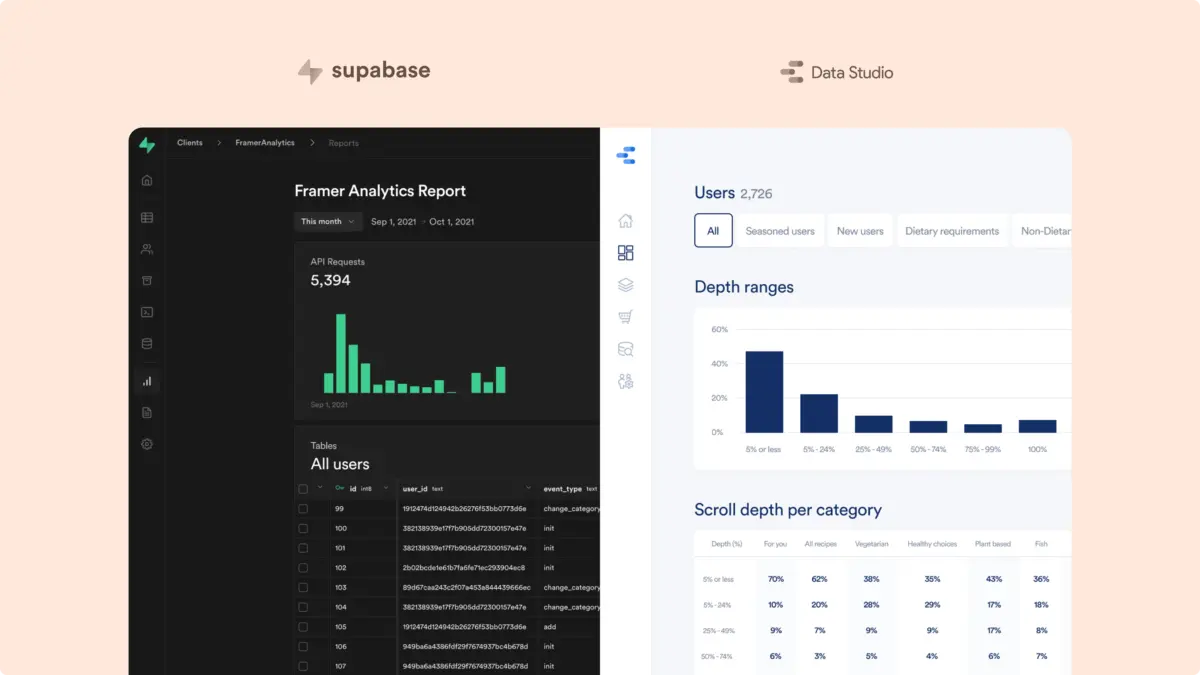The image size is (1200, 675).
Task: Open the Settings gear in the Supabase sidebar
Action: coord(147,444)
